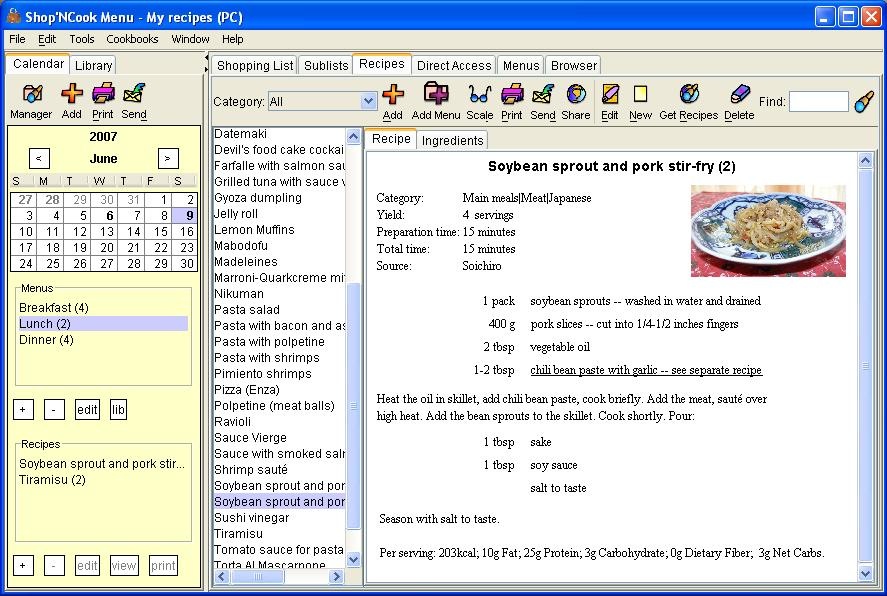Viewport: 887px width, 596px height.
Task: Open the Category dropdown set to All
Action: click(x=322, y=102)
